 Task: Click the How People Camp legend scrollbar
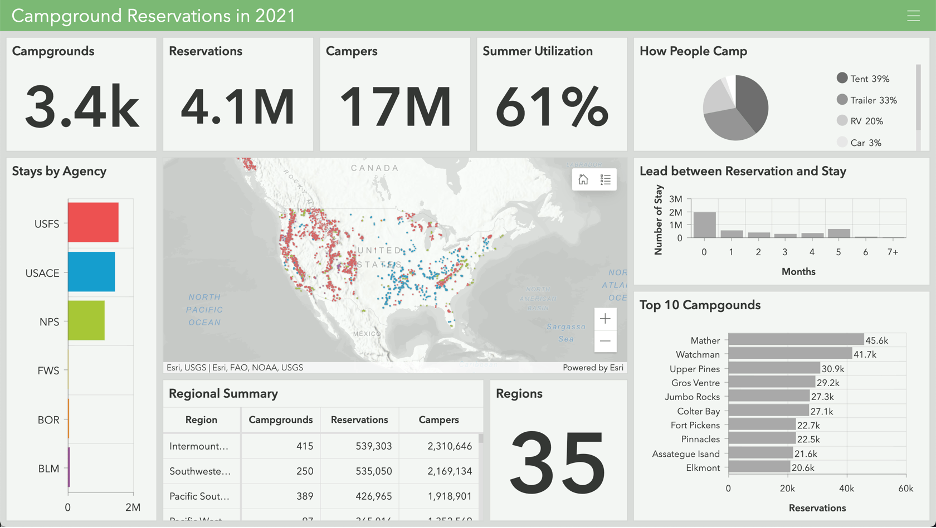pos(918,95)
